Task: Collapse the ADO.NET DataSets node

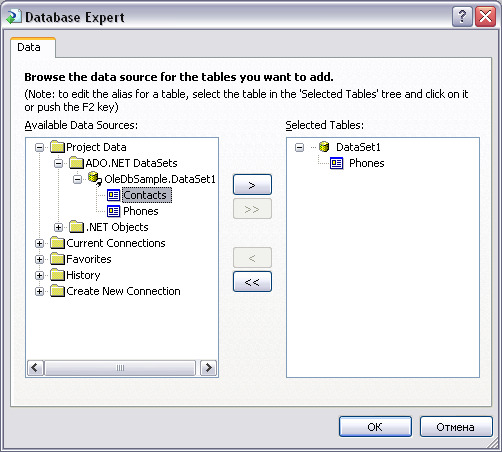Action: [58, 163]
